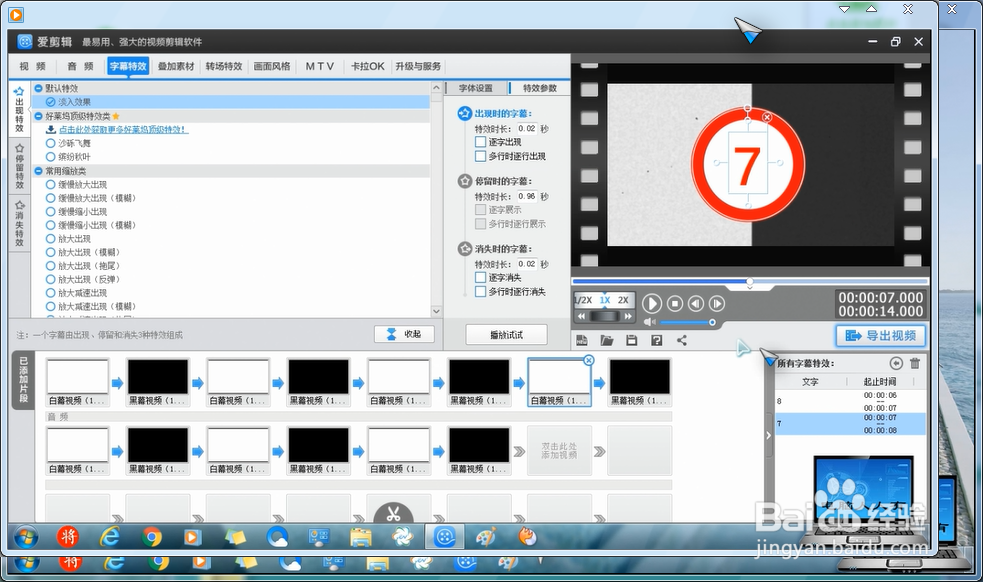
Task: Select 1/2X playback speed
Action: [584, 300]
